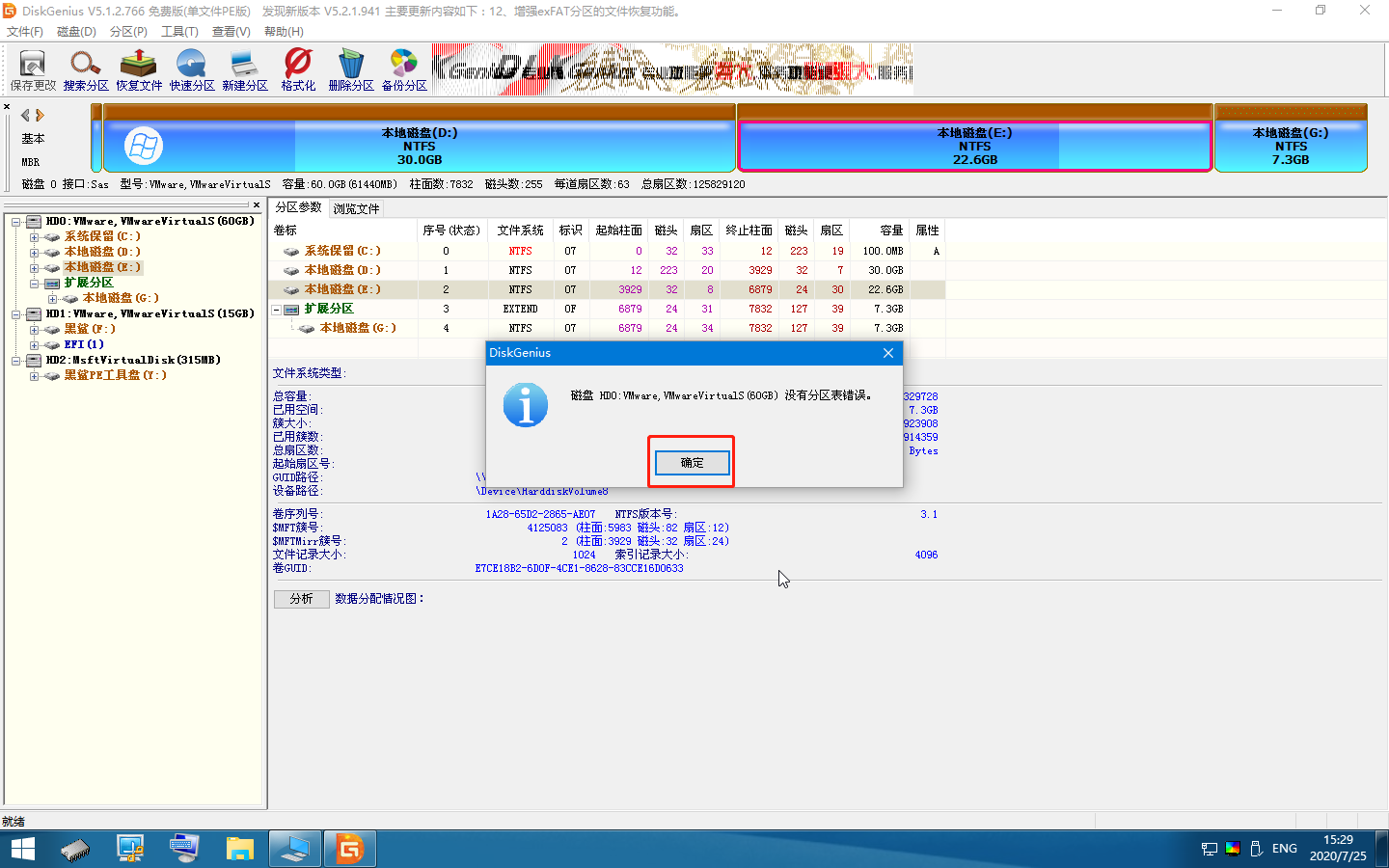Select 系统保留 (C:) in the tree

pyautogui.click(x=102, y=236)
